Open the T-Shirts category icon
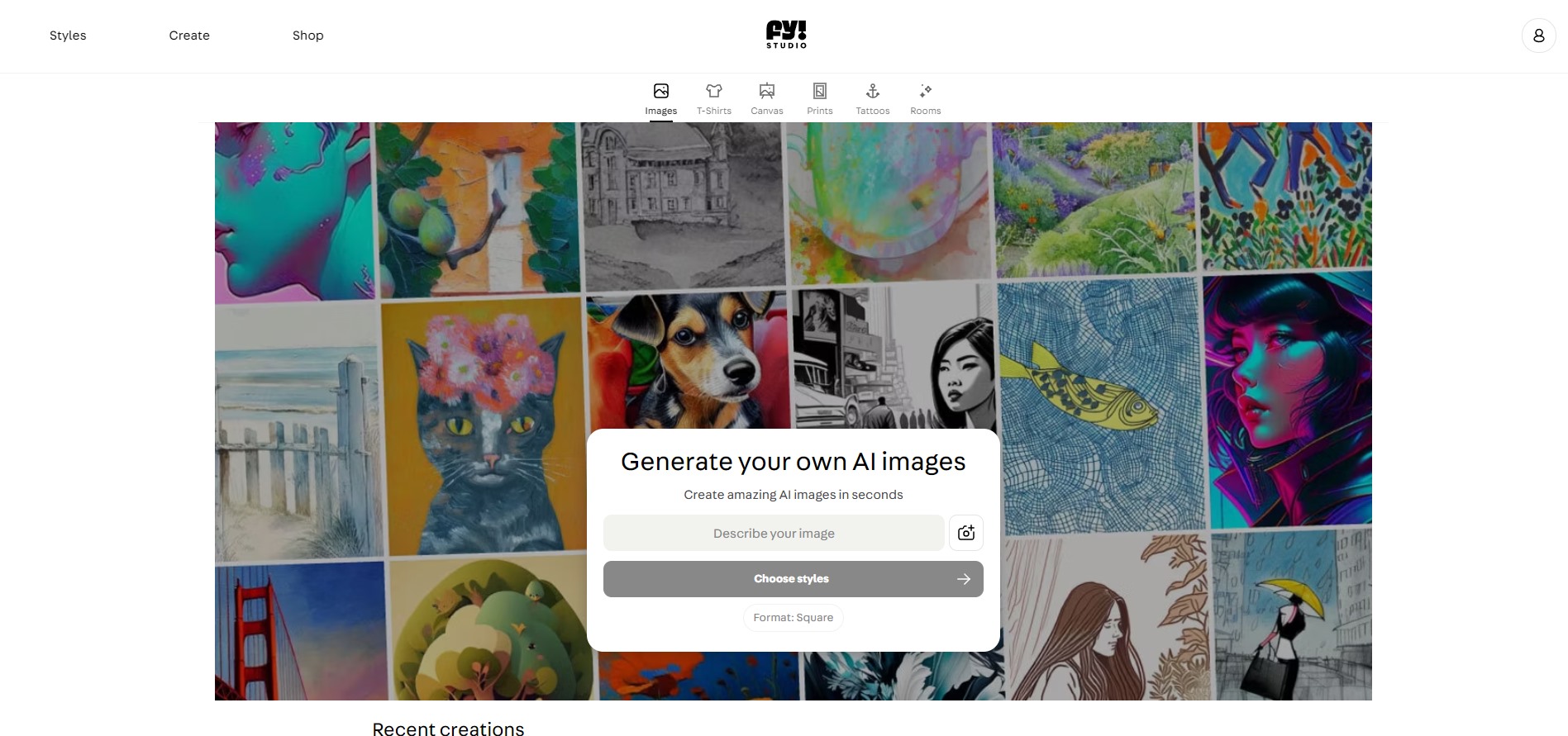1568x736 pixels. click(714, 91)
